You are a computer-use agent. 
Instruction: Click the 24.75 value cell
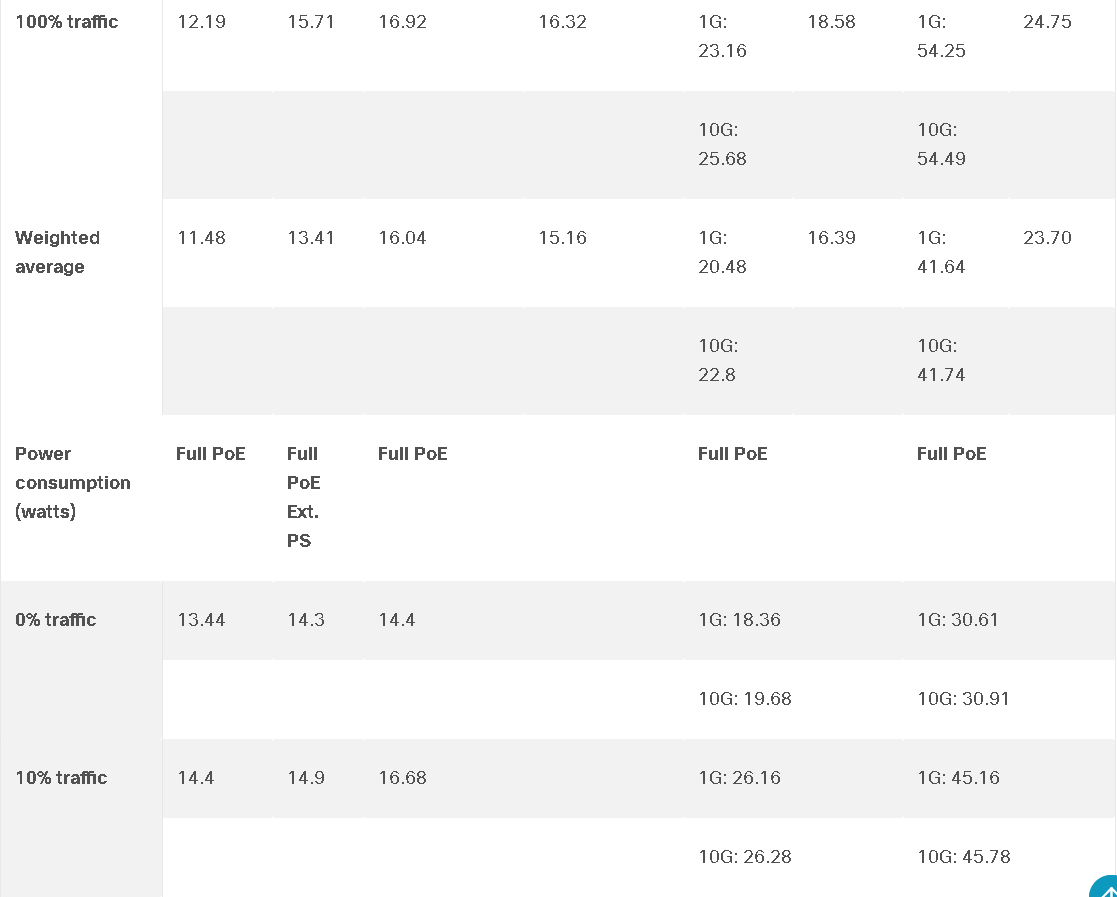click(x=1047, y=21)
